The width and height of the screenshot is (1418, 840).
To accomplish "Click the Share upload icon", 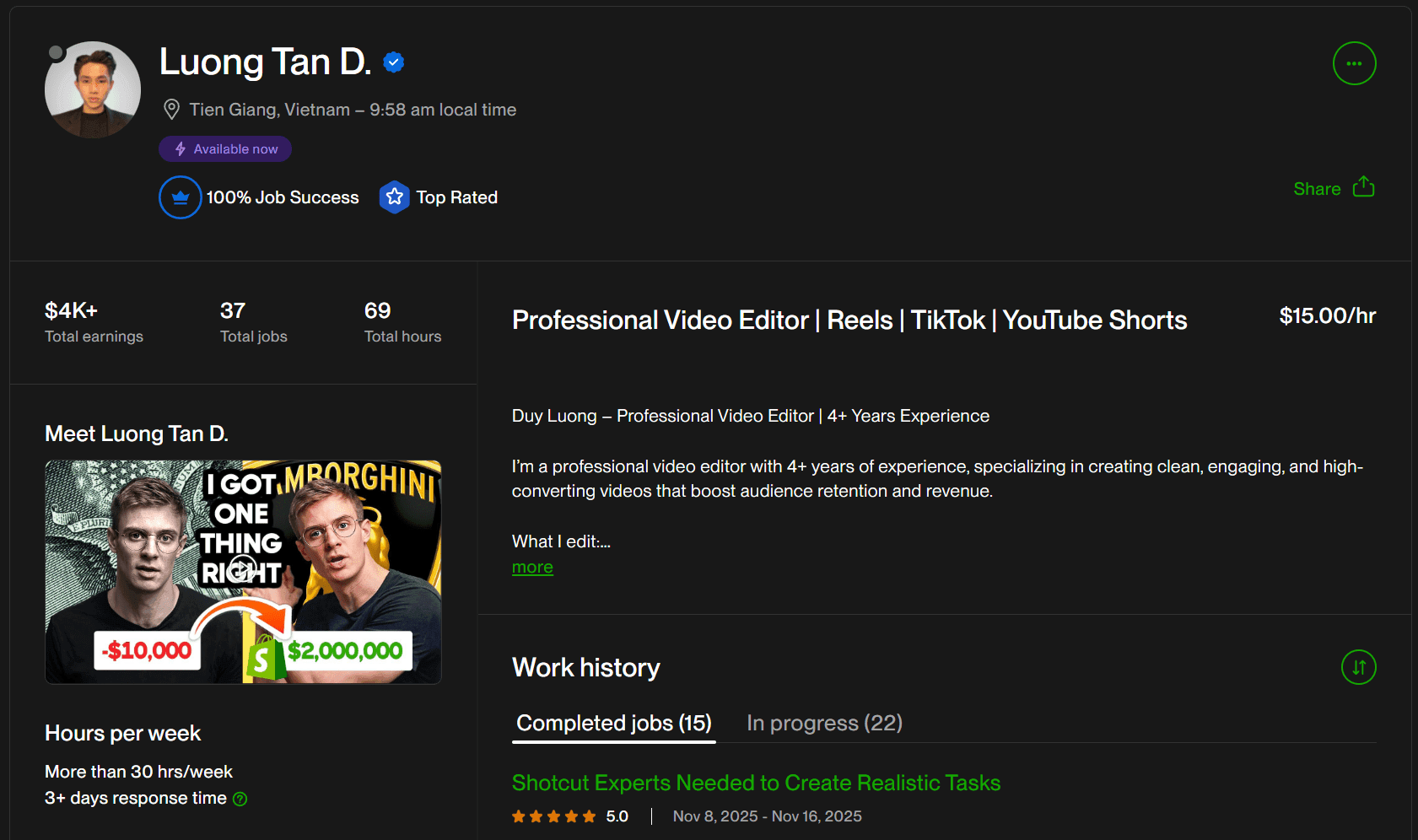I will pyautogui.click(x=1363, y=187).
